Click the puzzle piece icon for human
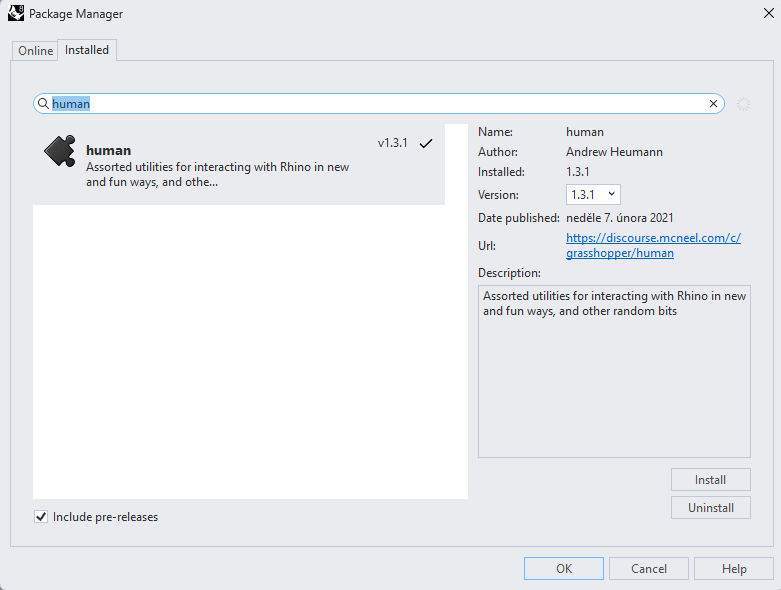Image resolution: width=781 pixels, height=590 pixels. (x=60, y=151)
